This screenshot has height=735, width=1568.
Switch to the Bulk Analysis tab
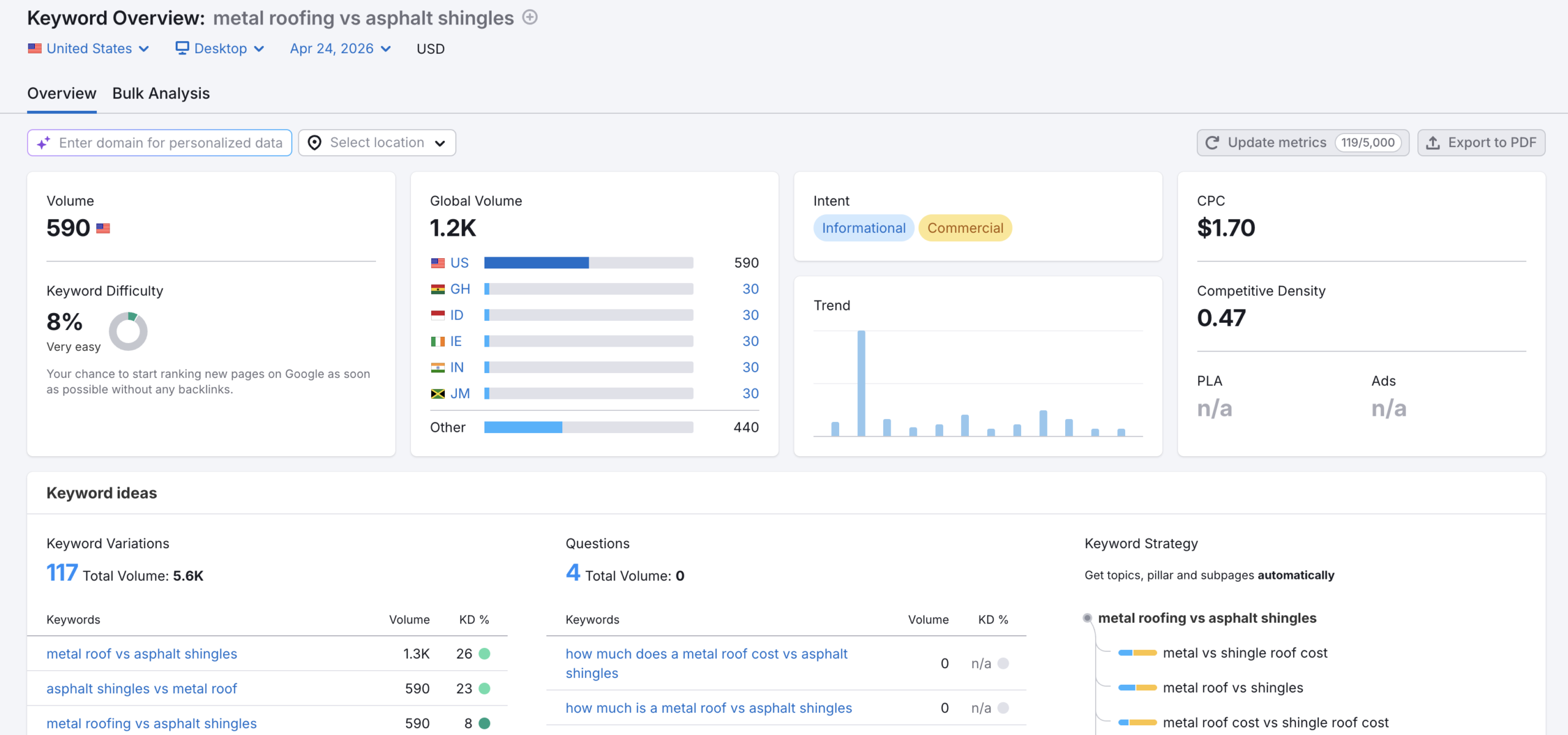coord(161,93)
